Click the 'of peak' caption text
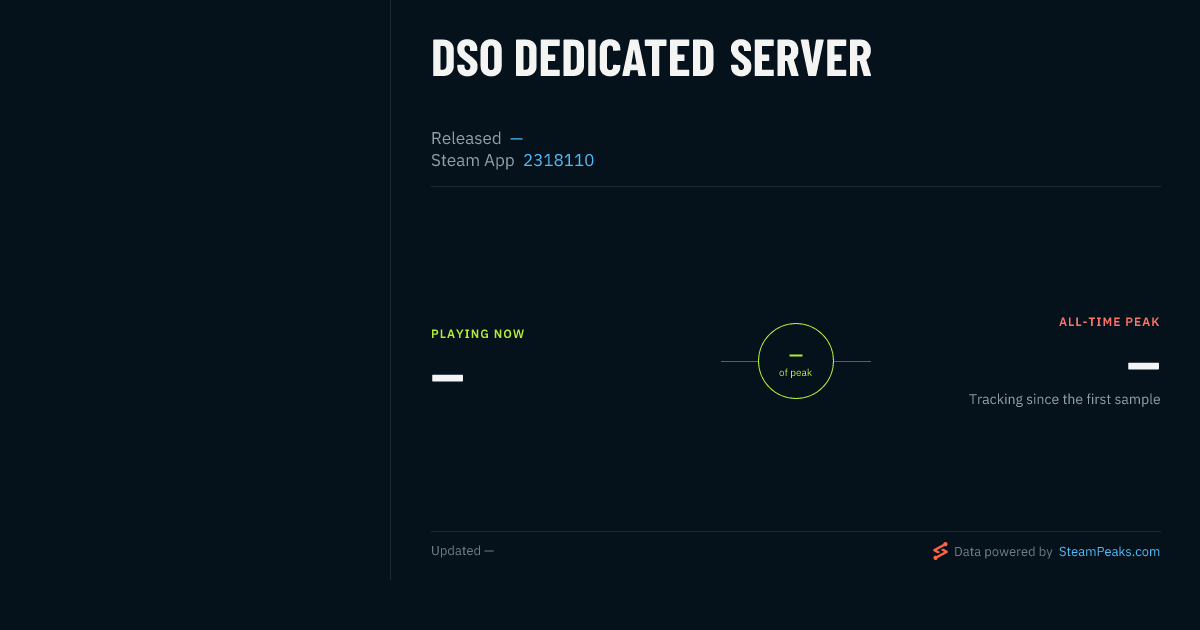The height and width of the screenshot is (630, 1200). 796,372
